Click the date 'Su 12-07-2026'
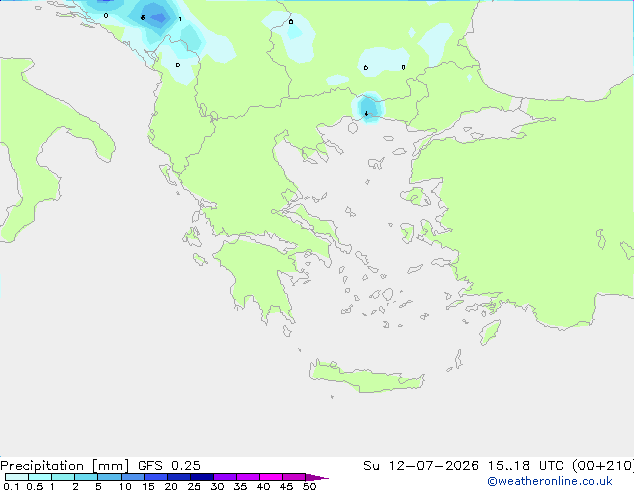This screenshot has width=634, height=490. click(x=421, y=466)
